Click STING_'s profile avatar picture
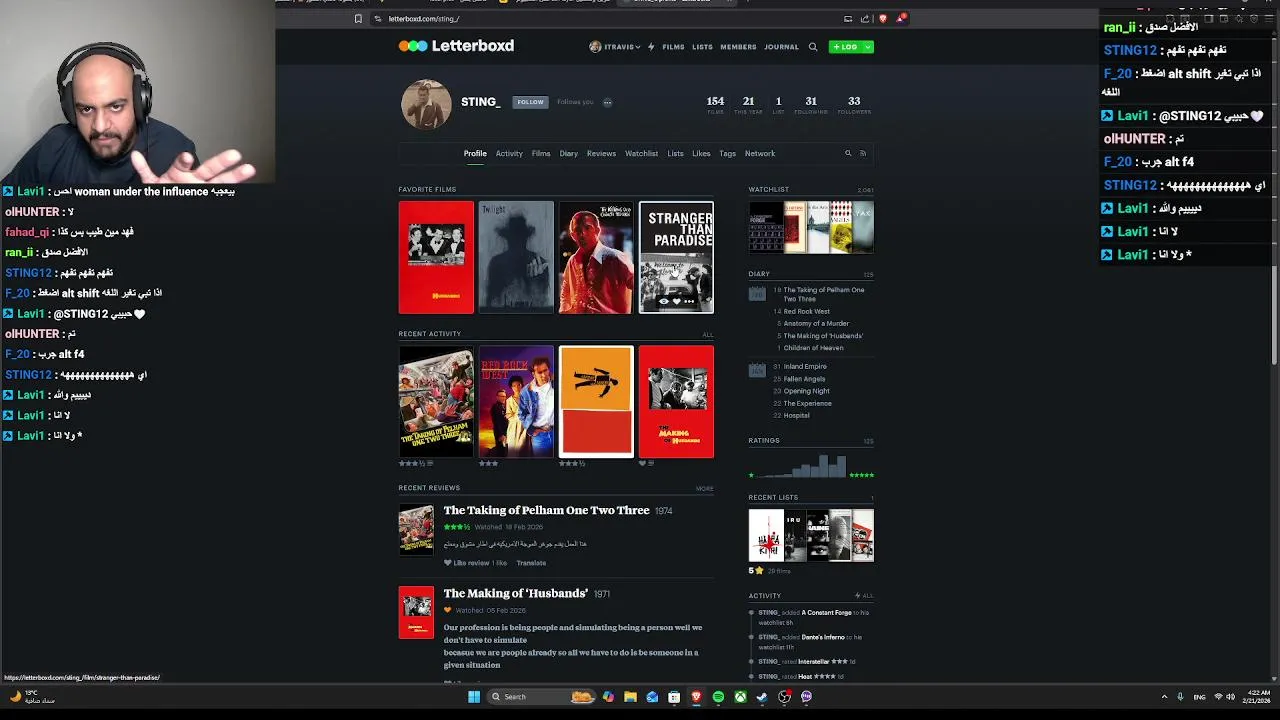Screen dimensions: 1280x720 pyautogui.click(x=426, y=104)
